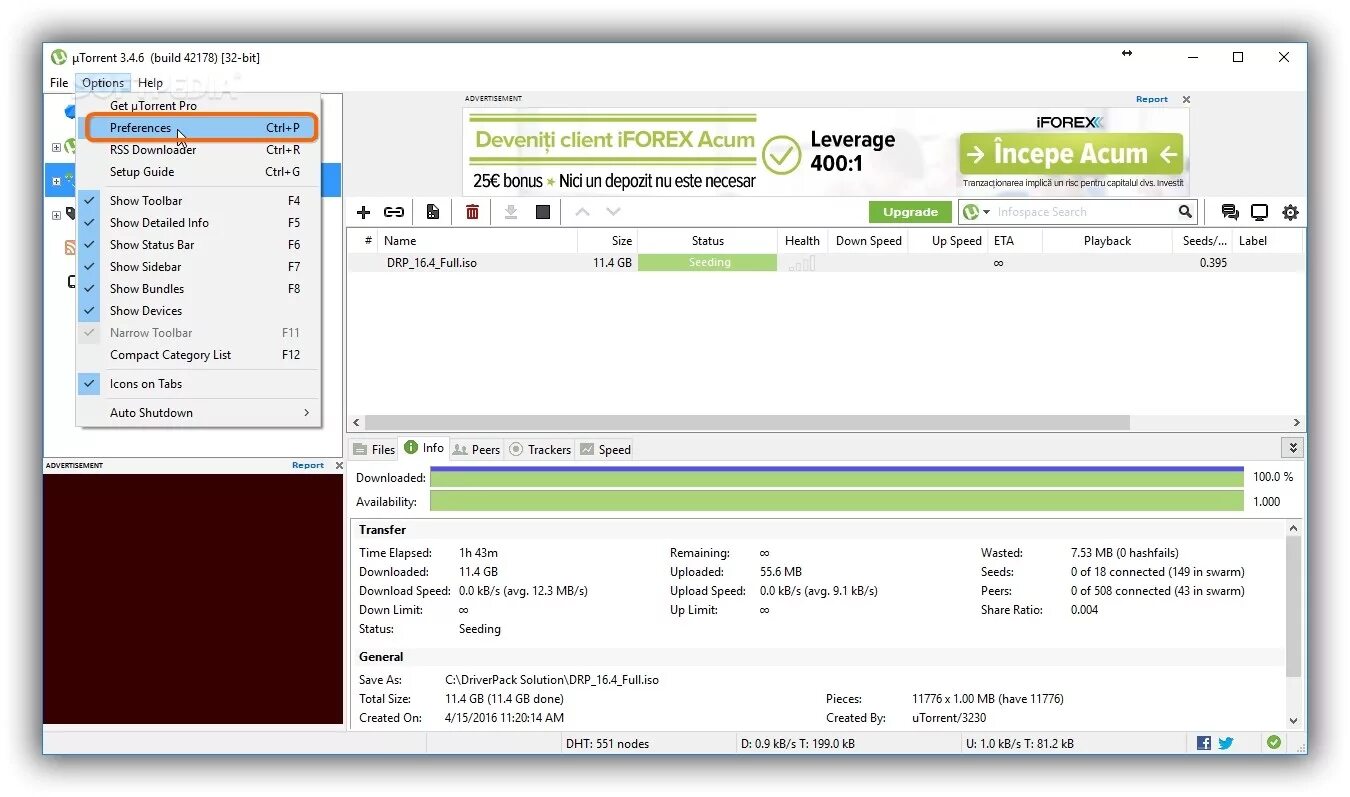The image size is (1350, 797).
Task: Toggle Show Sidebar option
Action: point(198,267)
